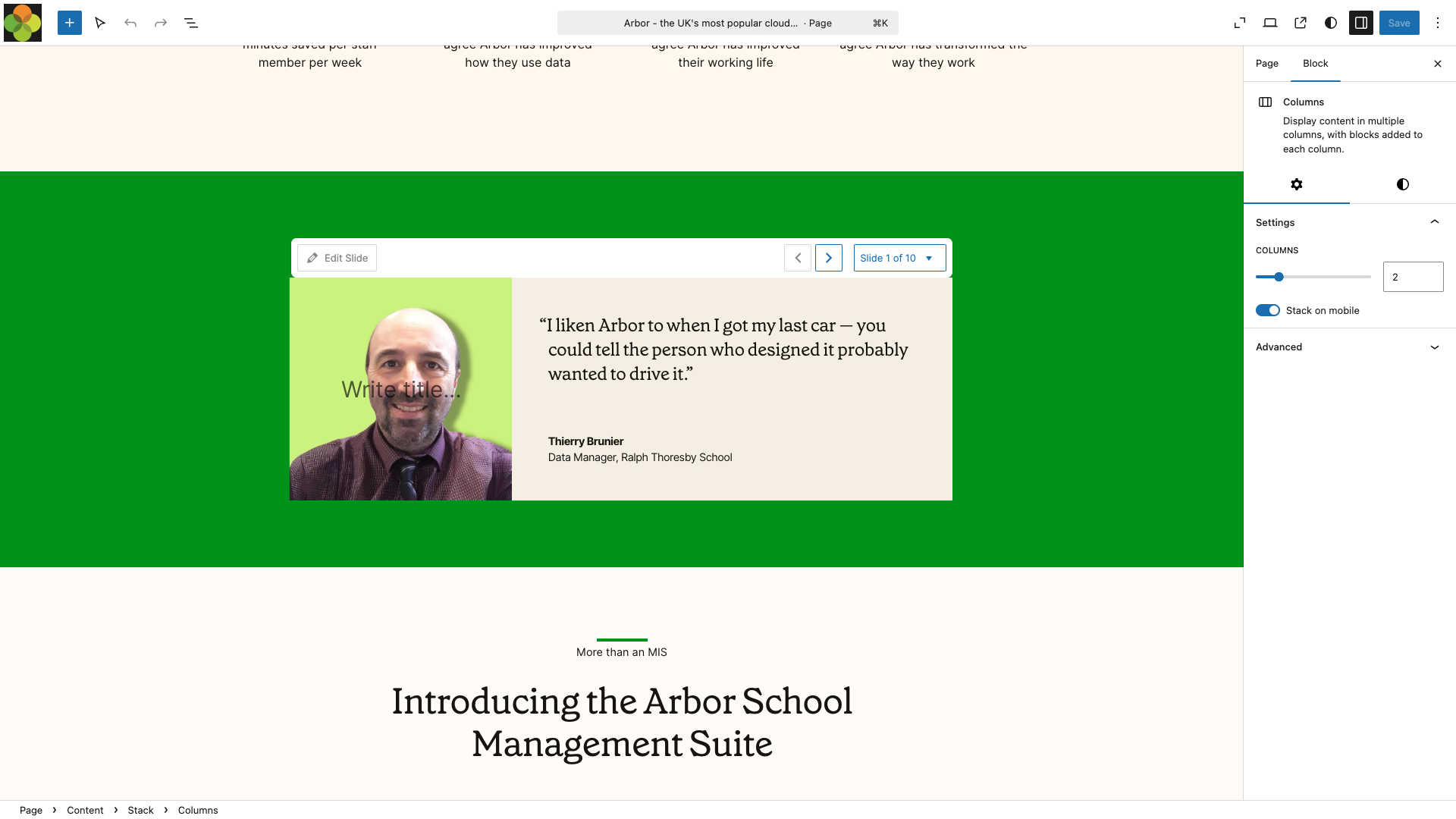Click Data Manager, Ralph Thoresby School text
This screenshot has width=1456, height=819.
(x=640, y=457)
